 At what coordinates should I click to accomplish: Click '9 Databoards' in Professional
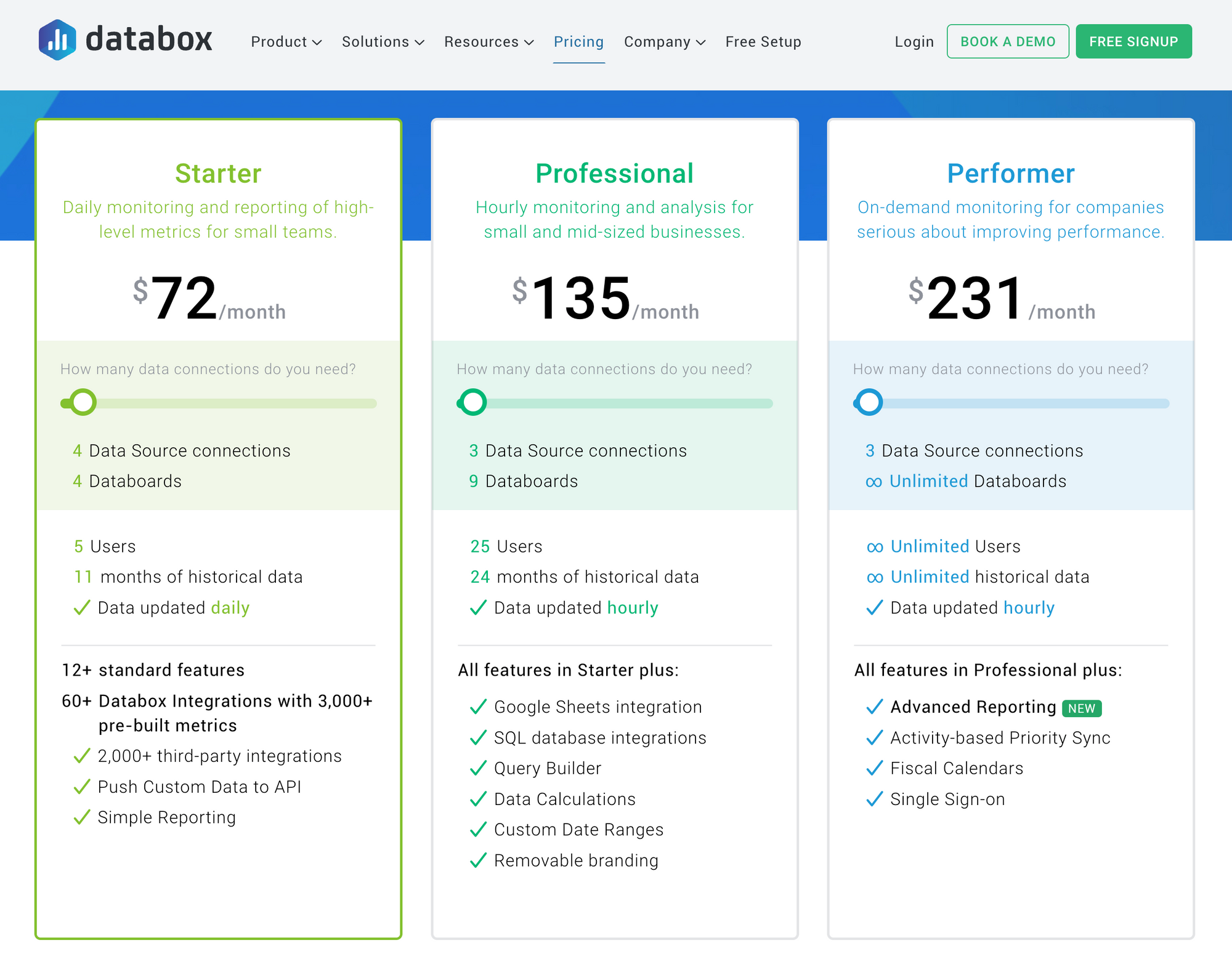pos(524,482)
